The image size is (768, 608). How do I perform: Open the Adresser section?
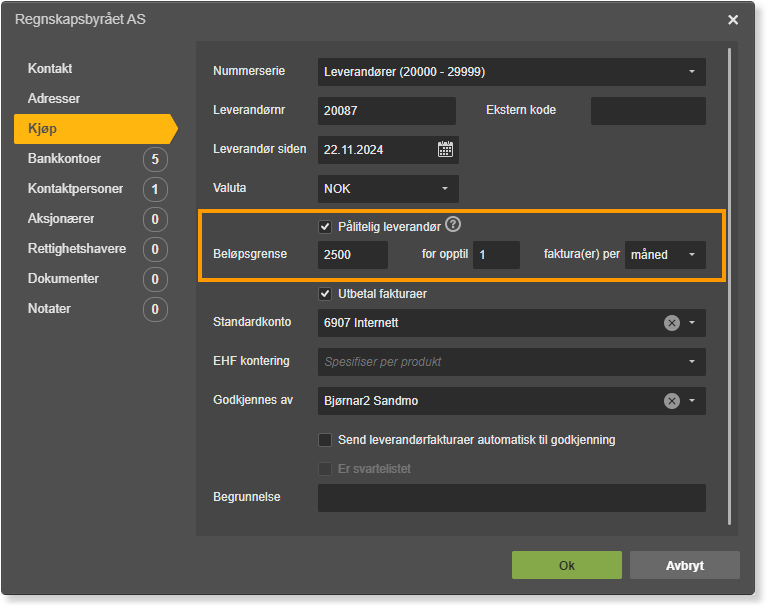click(54, 98)
